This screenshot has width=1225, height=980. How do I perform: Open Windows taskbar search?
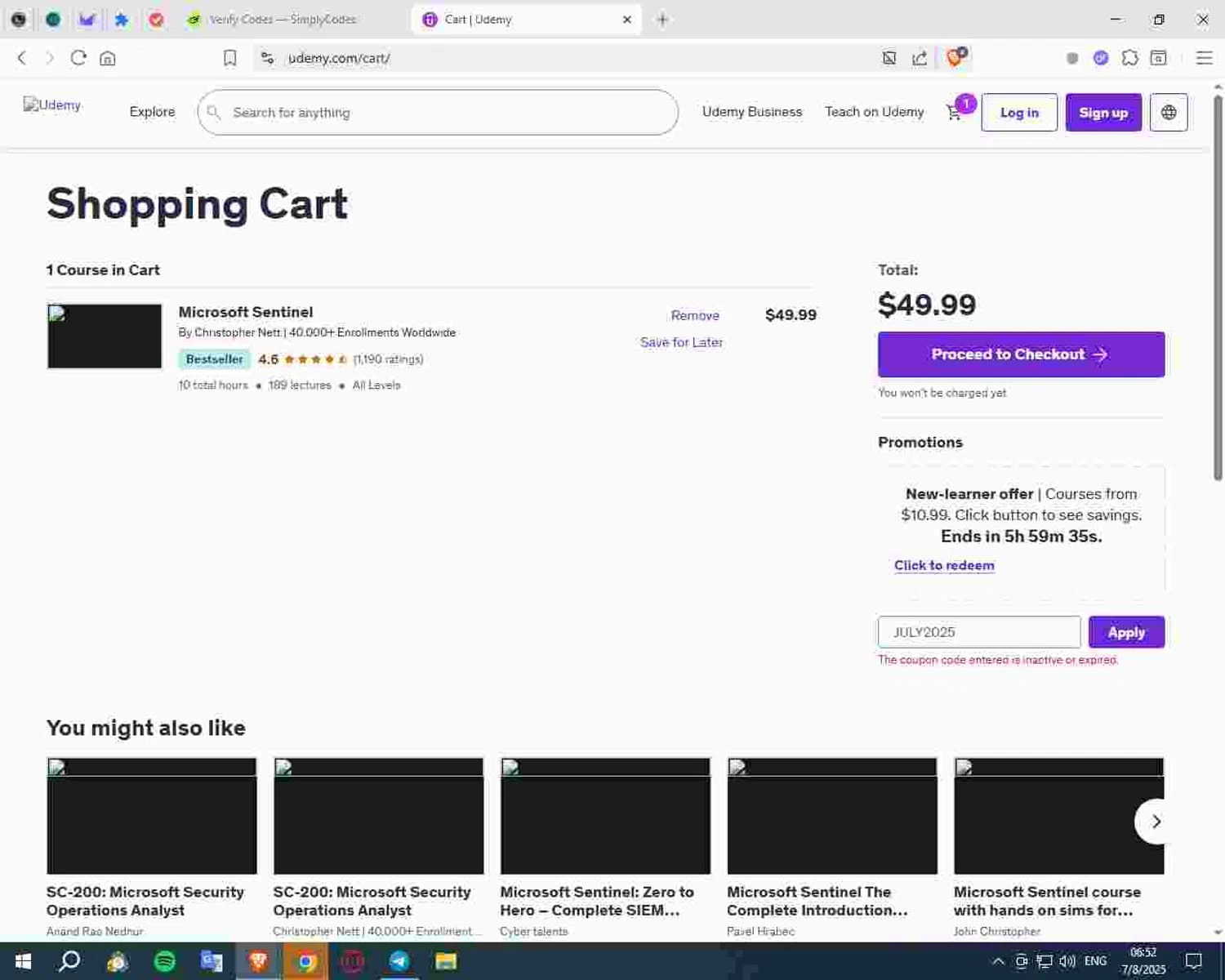coord(70,961)
